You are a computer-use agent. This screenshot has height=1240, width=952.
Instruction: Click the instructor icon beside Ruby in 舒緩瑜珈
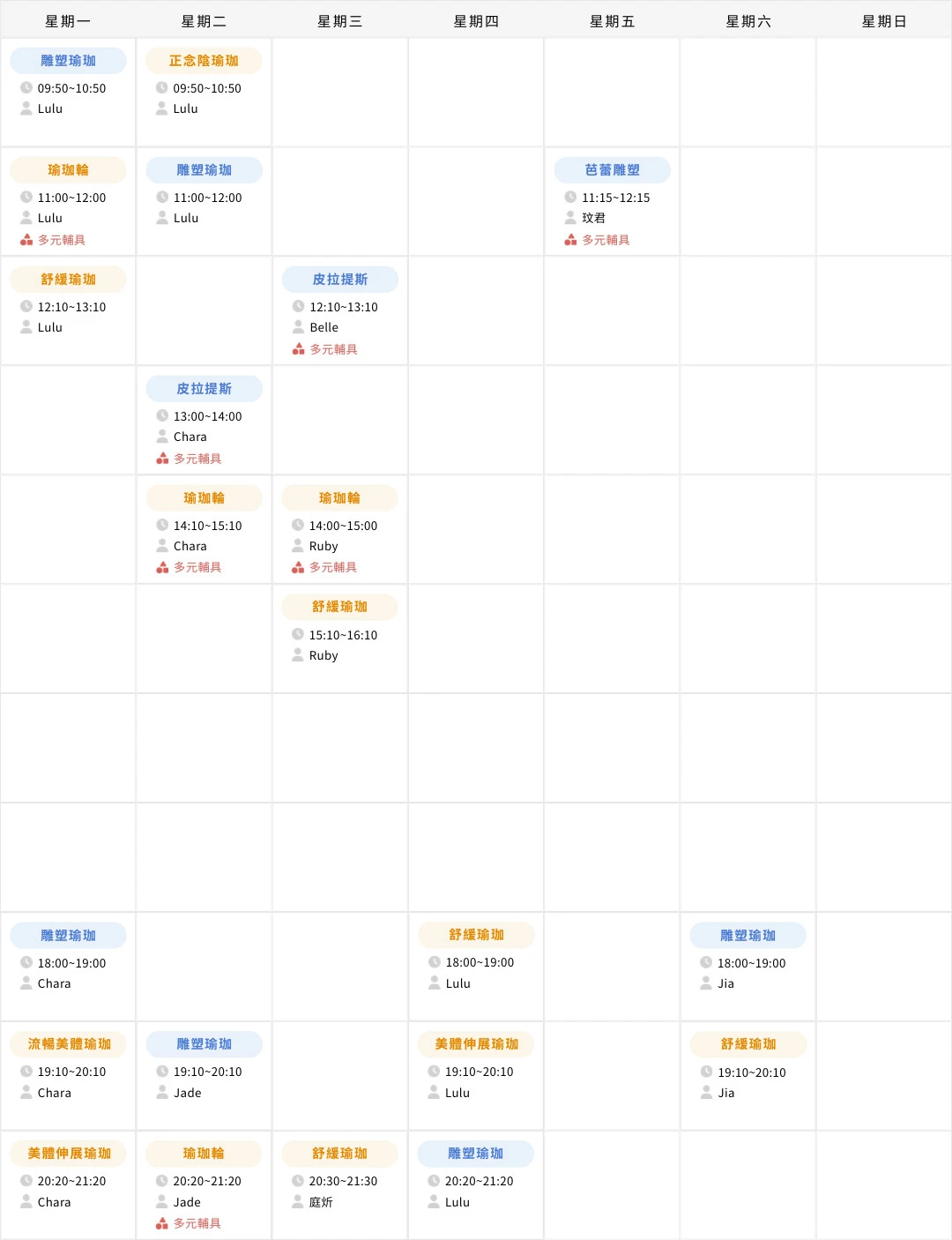[x=298, y=655]
